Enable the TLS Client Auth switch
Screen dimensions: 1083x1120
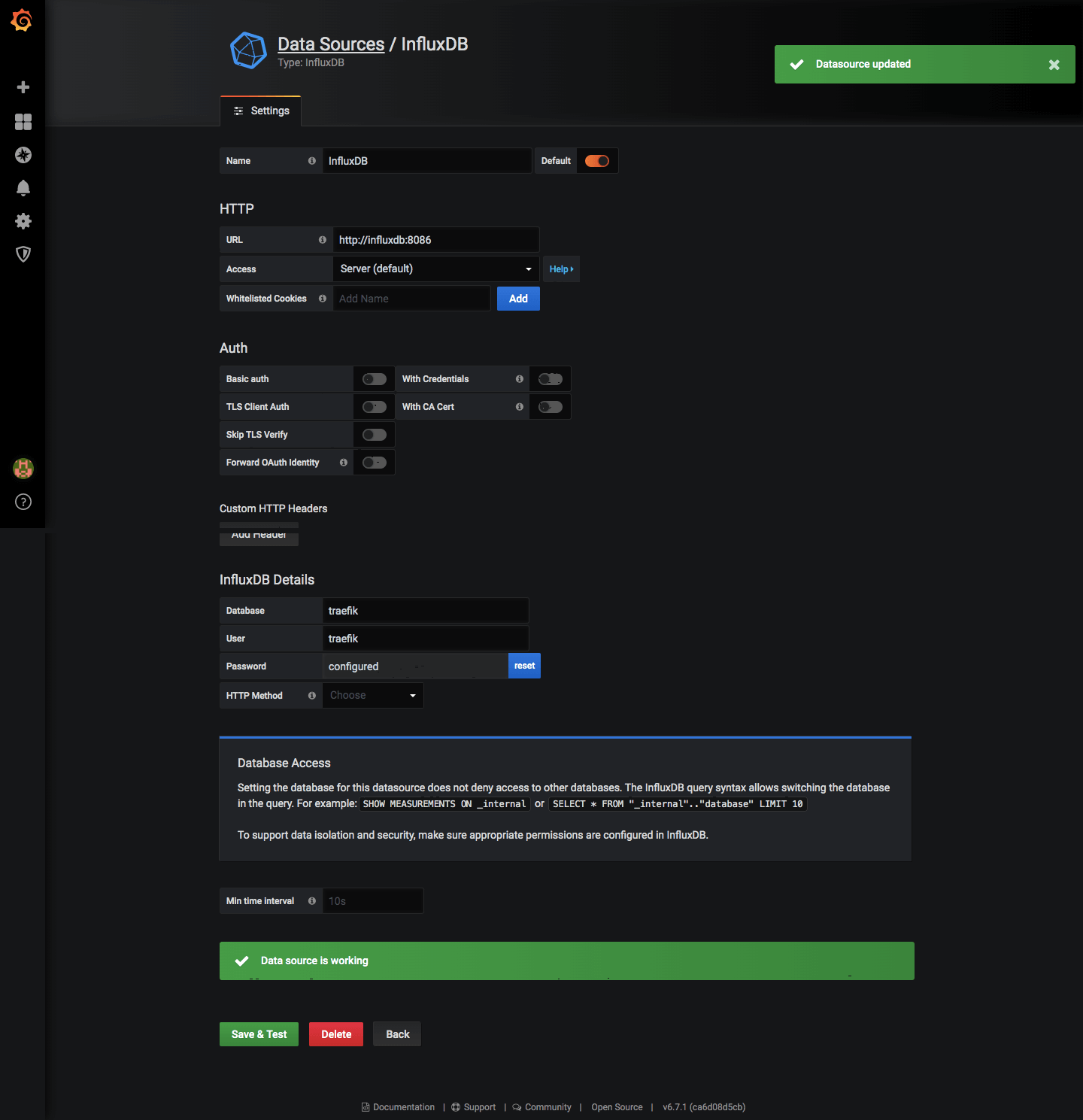tap(375, 407)
